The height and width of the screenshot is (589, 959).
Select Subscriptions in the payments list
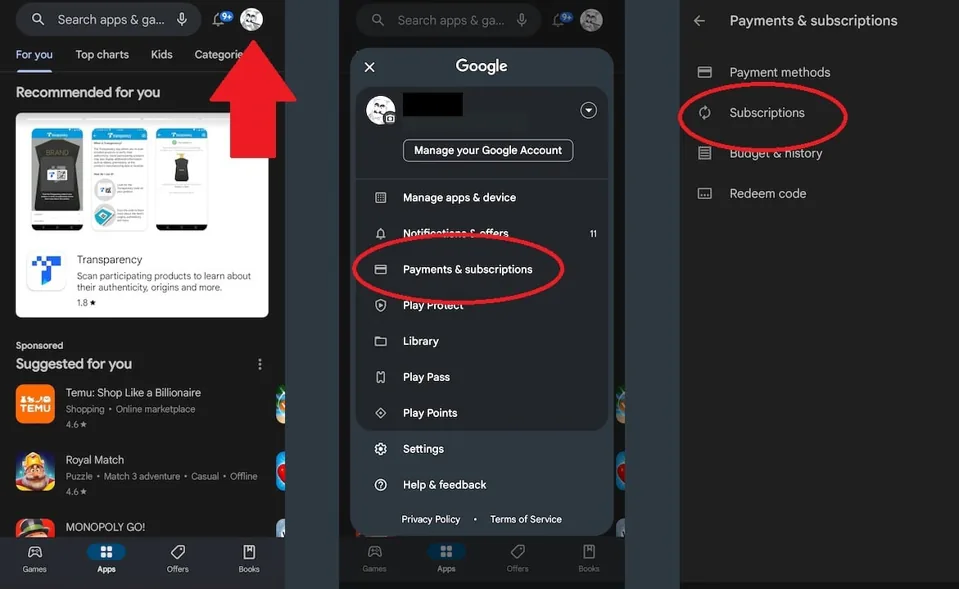[x=766, y=113]
